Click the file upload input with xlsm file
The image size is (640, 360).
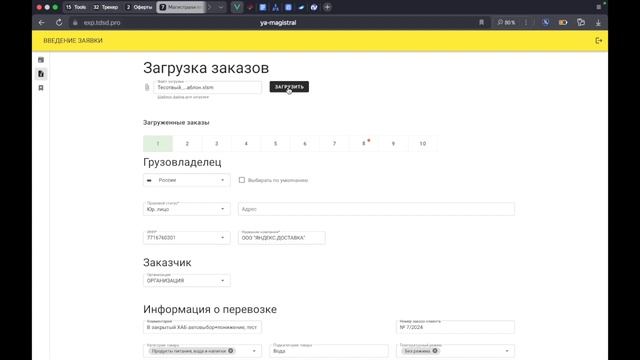pyautogui.click(x=207, y=87)
